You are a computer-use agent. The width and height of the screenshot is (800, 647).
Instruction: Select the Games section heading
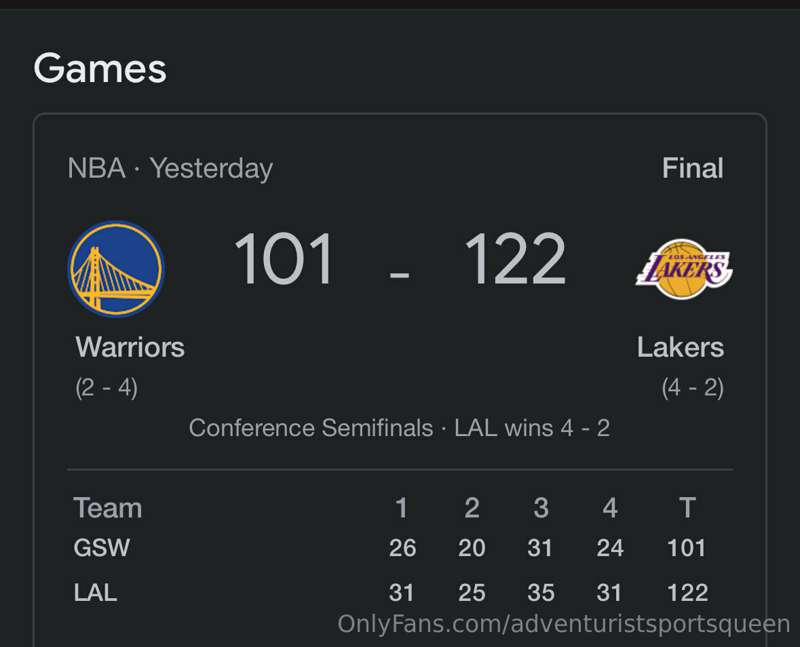click(100, 68)
